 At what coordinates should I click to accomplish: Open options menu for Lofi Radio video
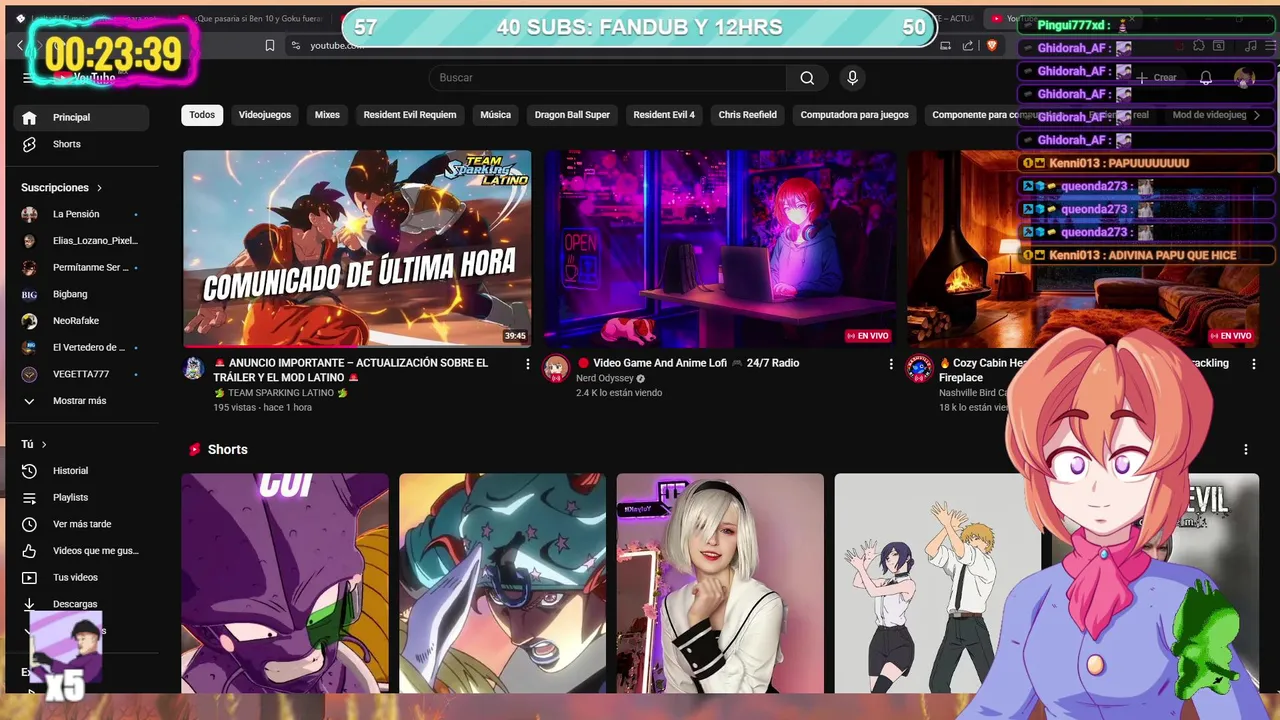coord(891,365)
